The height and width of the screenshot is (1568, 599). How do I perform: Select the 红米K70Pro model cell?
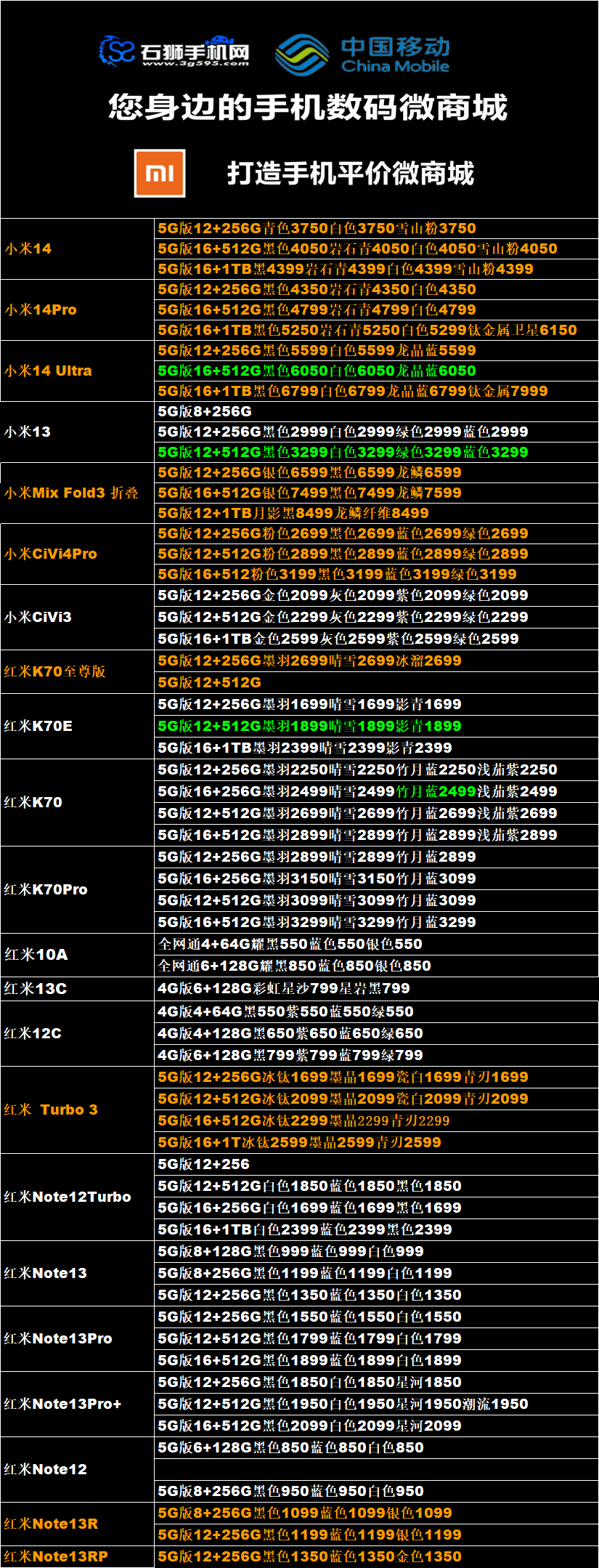78,889
